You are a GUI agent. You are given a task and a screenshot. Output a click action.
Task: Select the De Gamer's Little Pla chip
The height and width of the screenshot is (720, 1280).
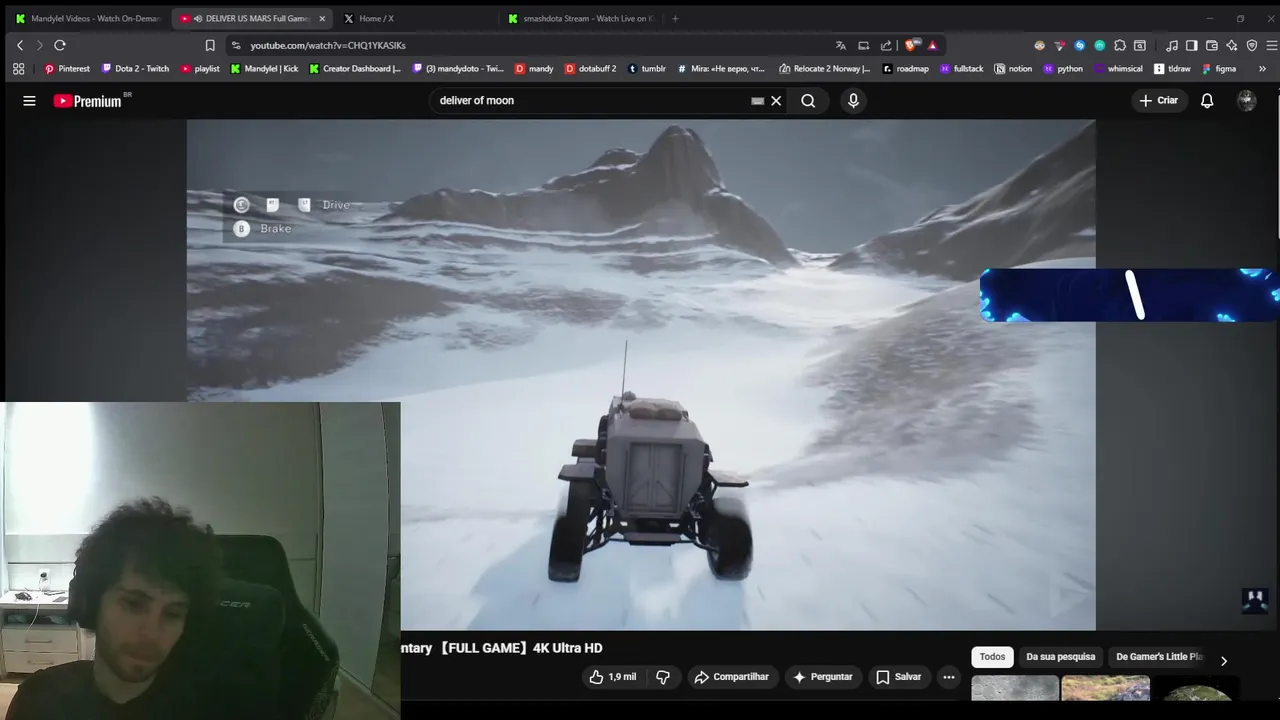1158,657
